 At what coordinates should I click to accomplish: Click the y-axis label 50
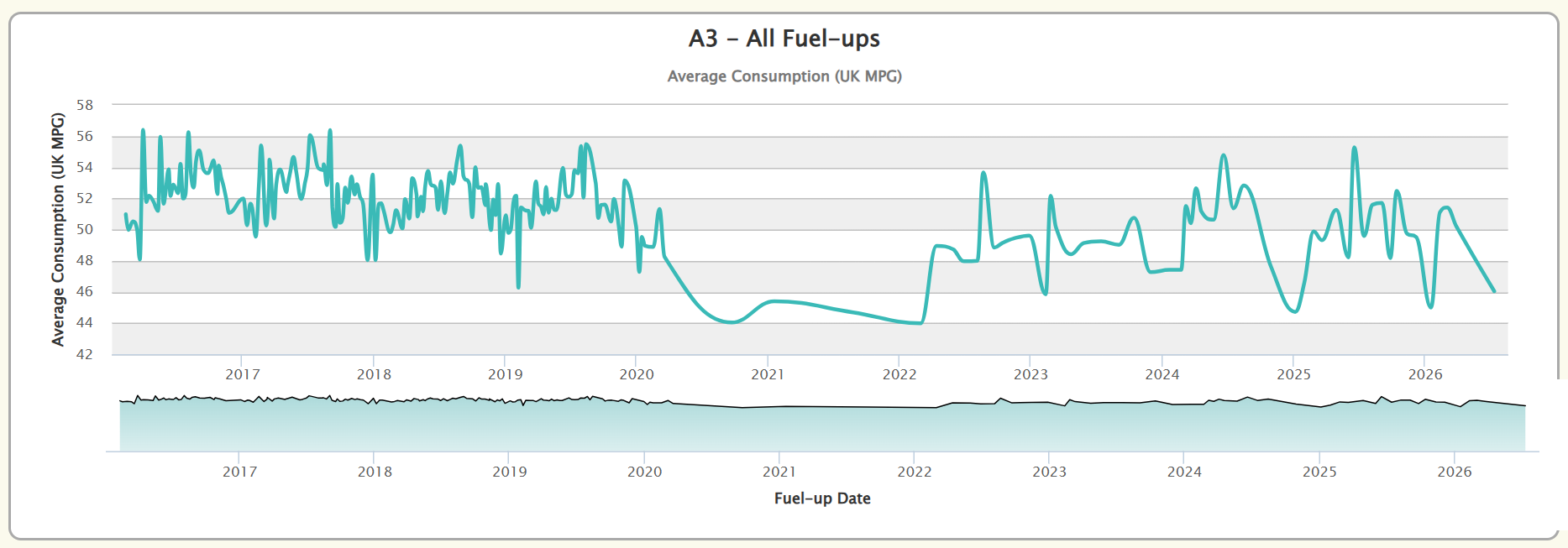(x=85, y=229)
